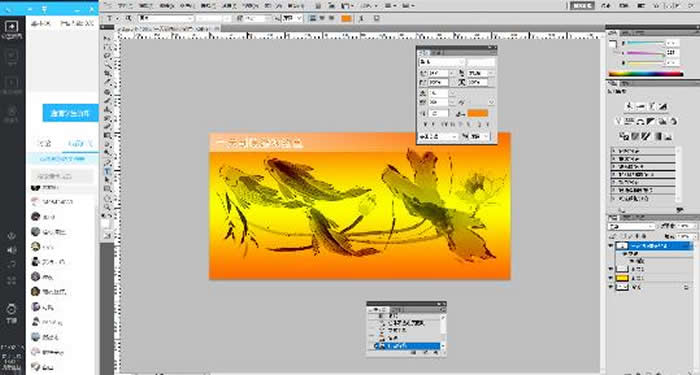700x375 pixels.
Task: Click the dark workspace button in the top bar
Action: pos(582,5)
